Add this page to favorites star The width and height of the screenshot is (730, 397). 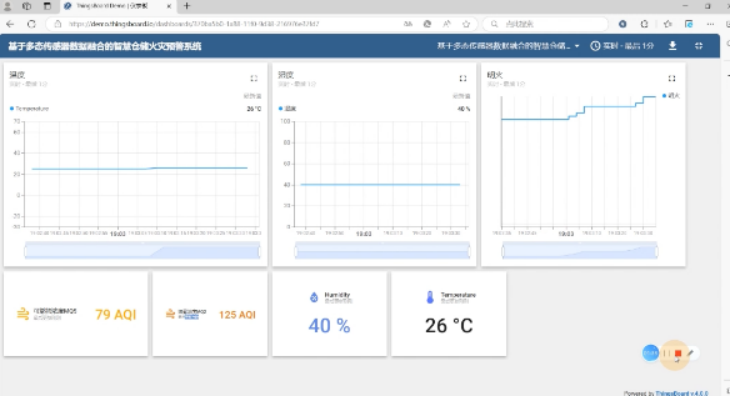click(x=466, y=24)
